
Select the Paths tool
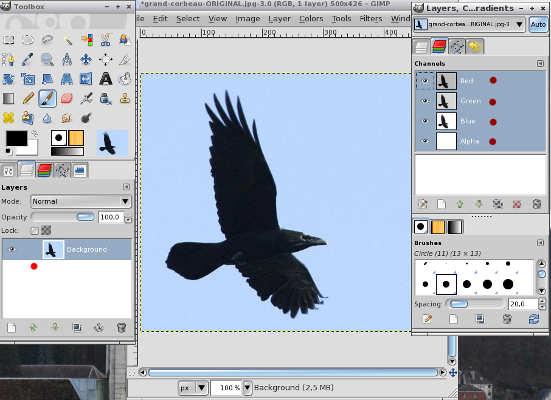point(8,59)
